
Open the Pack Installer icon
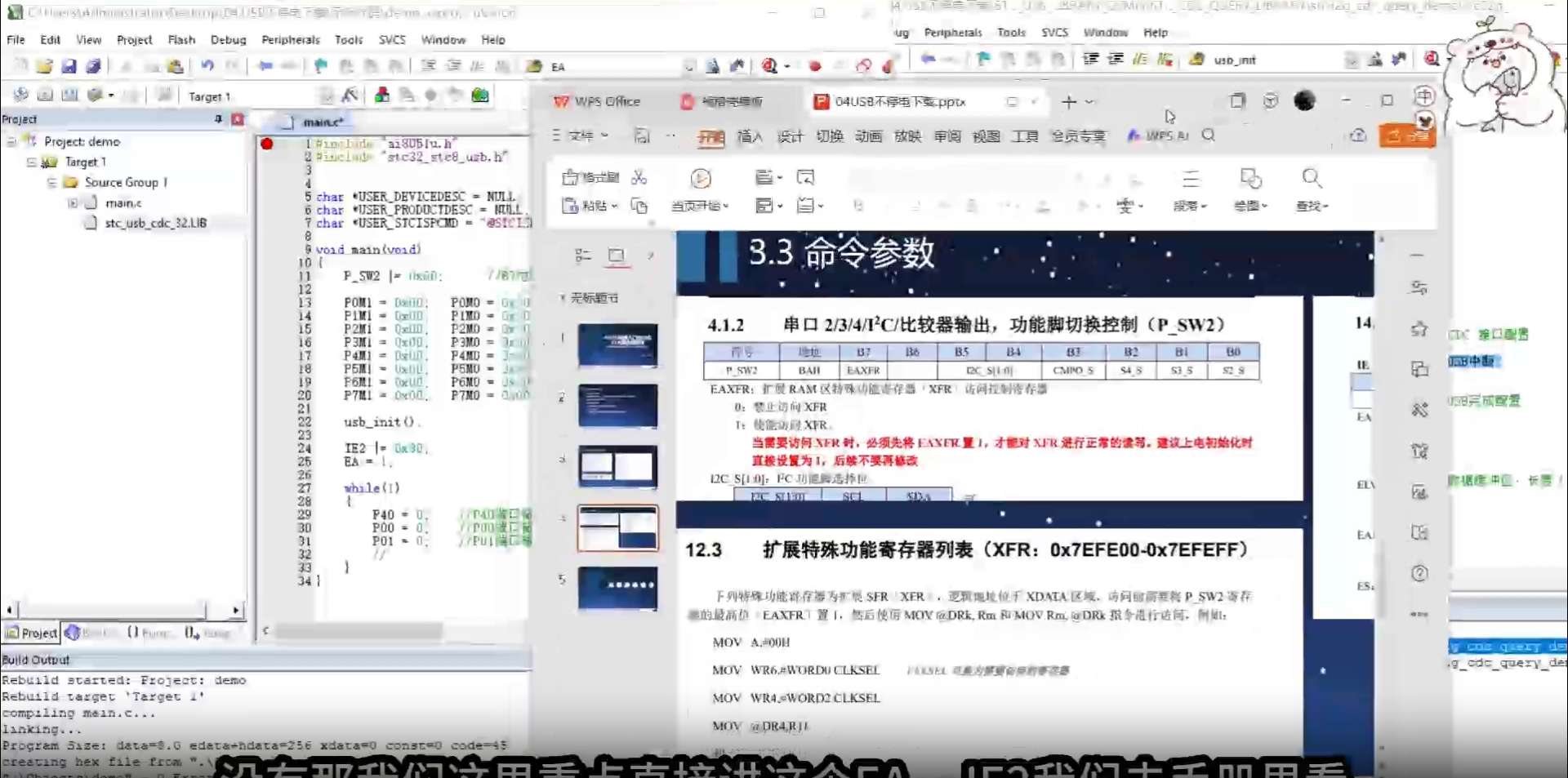click(x=480, y=96)
